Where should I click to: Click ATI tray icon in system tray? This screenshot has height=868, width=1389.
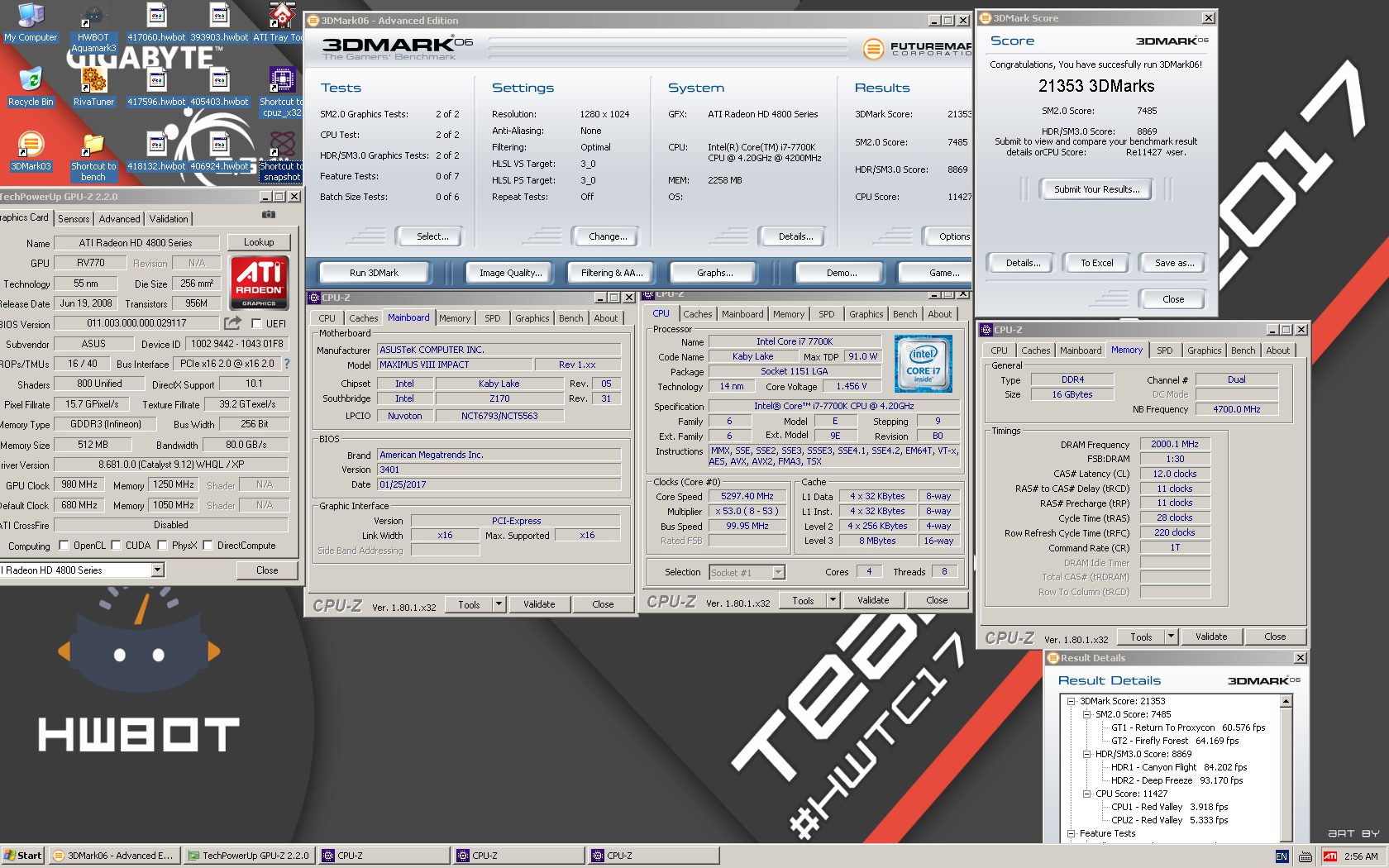[1330, 856]
